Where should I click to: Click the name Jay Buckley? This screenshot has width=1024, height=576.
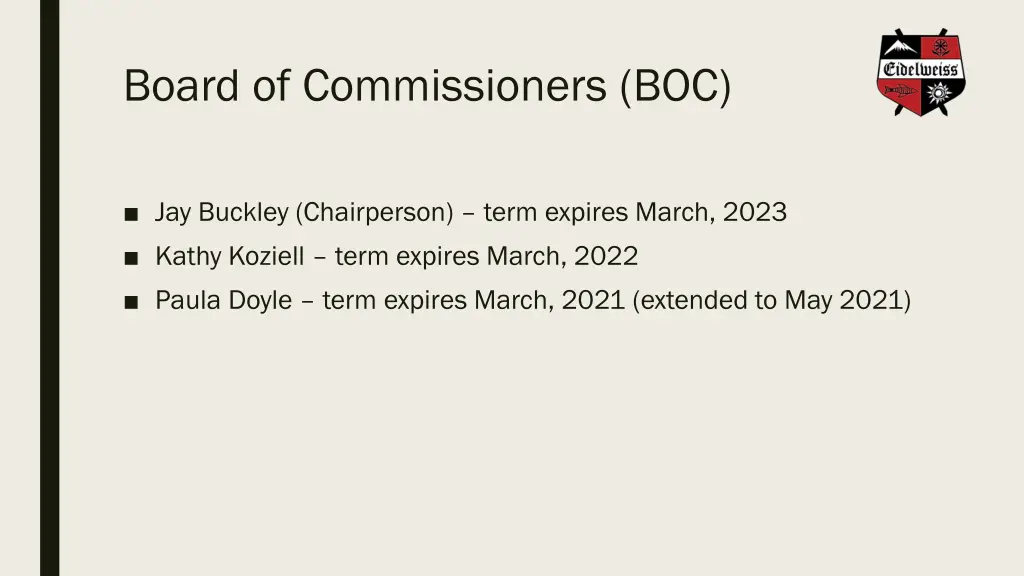pos(221,212)
